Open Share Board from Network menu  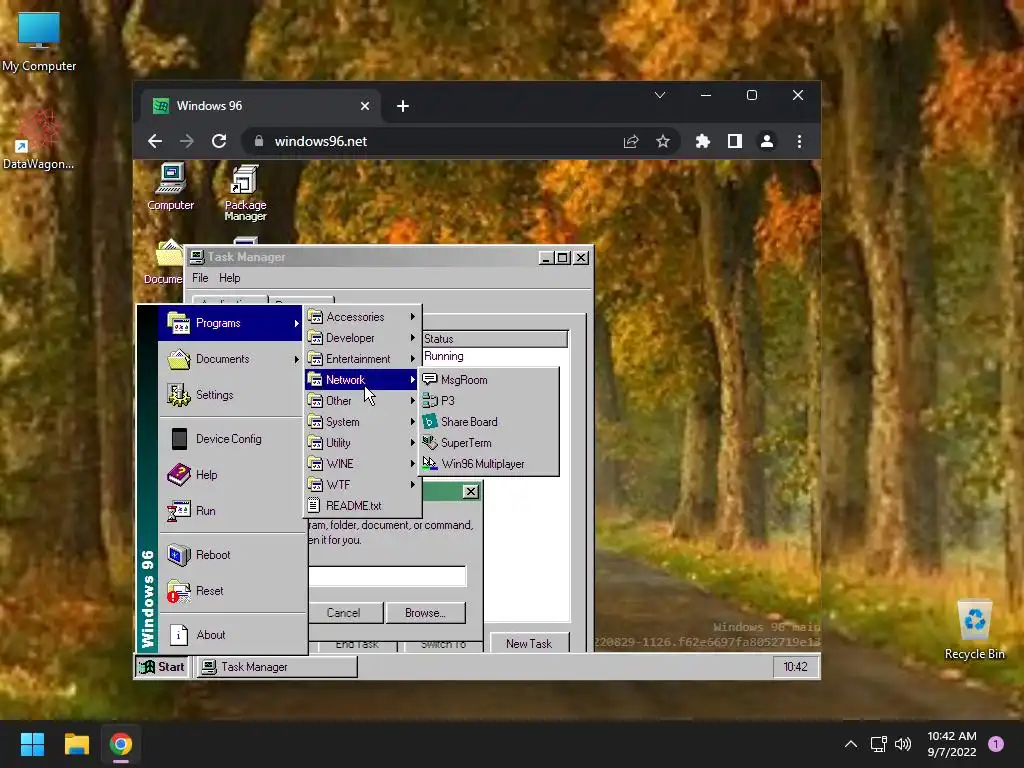[x=488, y=421]
